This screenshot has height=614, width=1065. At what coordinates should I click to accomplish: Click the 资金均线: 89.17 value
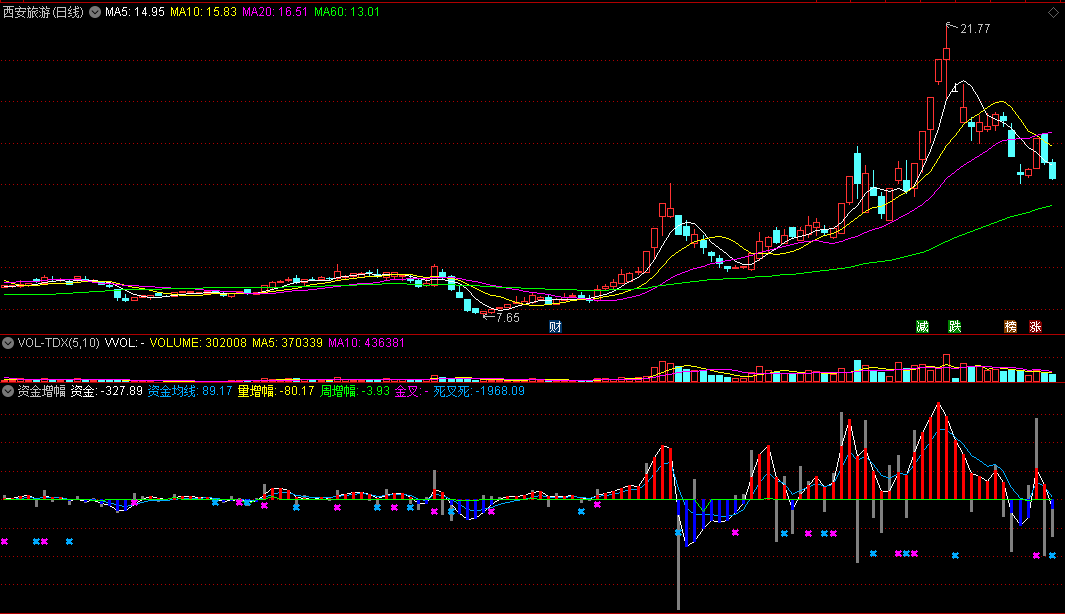(189, 391)
